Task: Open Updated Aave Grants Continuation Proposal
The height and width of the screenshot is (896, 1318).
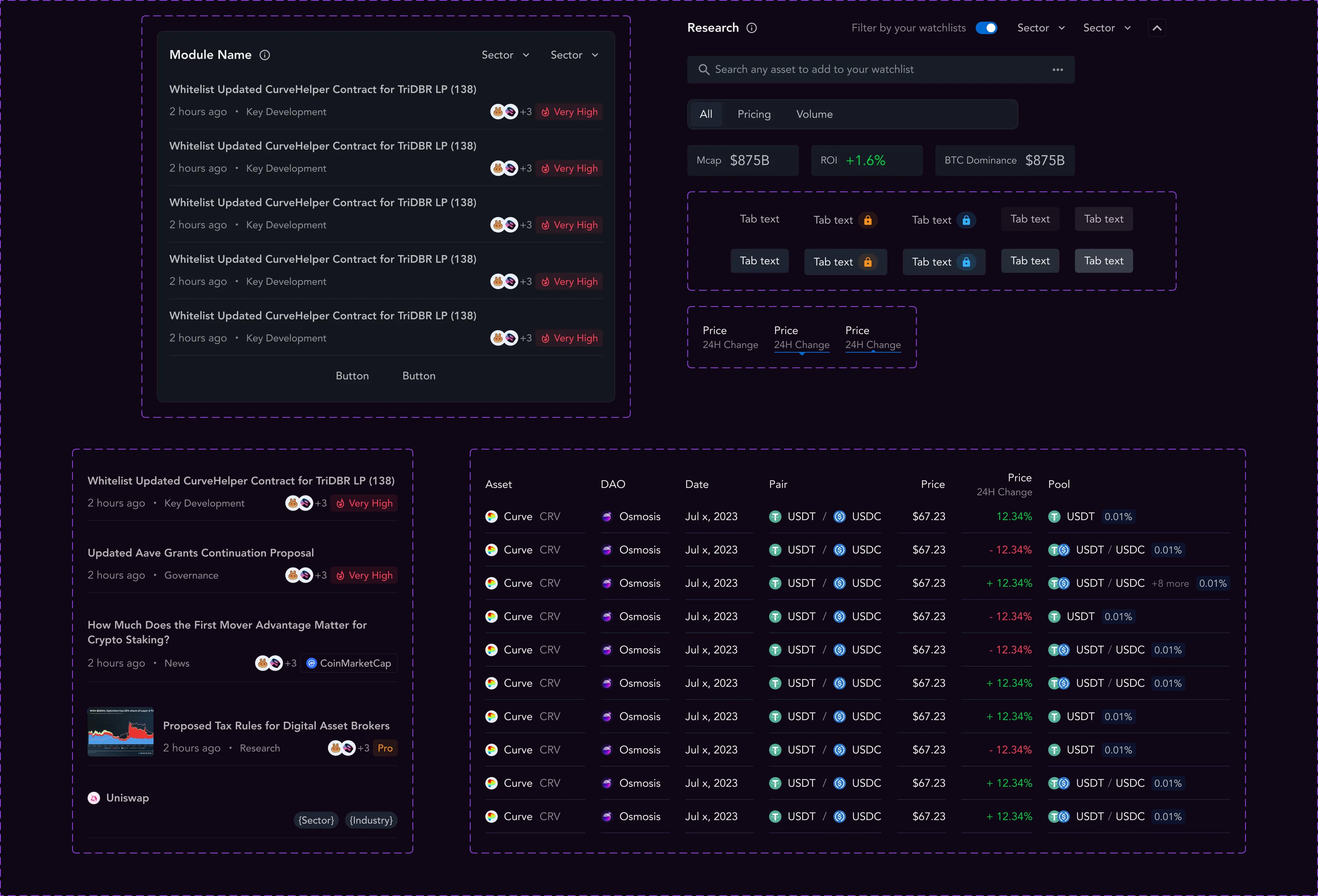Action: coord(201,553)
